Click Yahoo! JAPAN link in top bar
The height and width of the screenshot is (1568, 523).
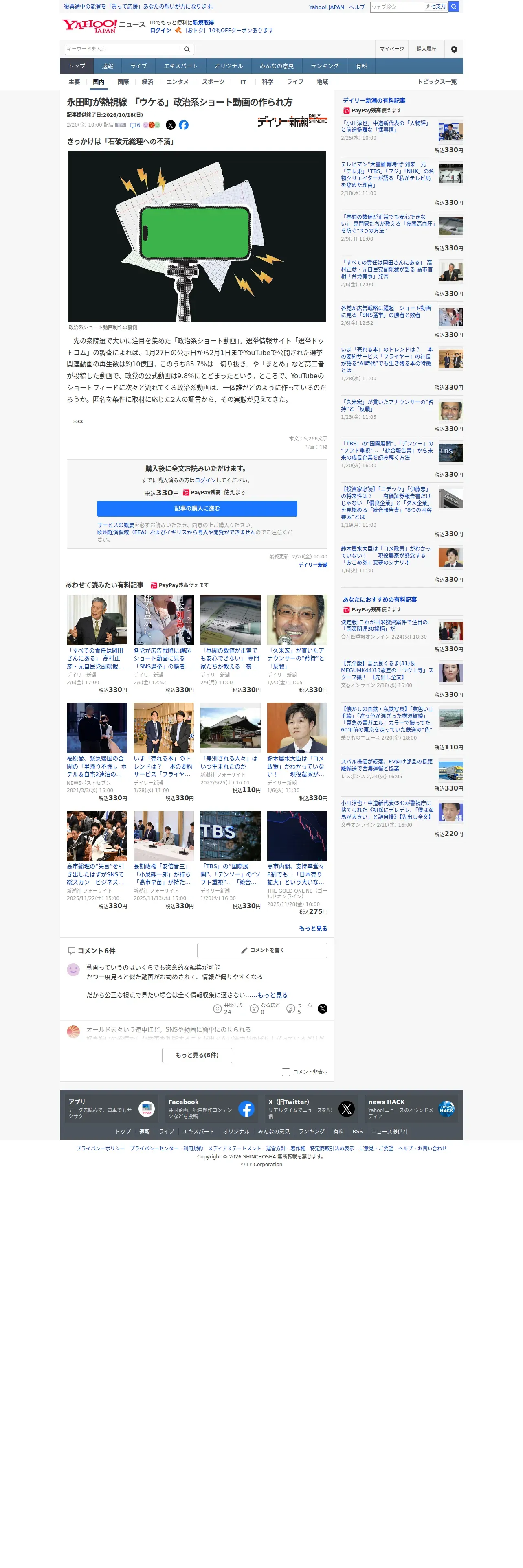click(326, 7)
